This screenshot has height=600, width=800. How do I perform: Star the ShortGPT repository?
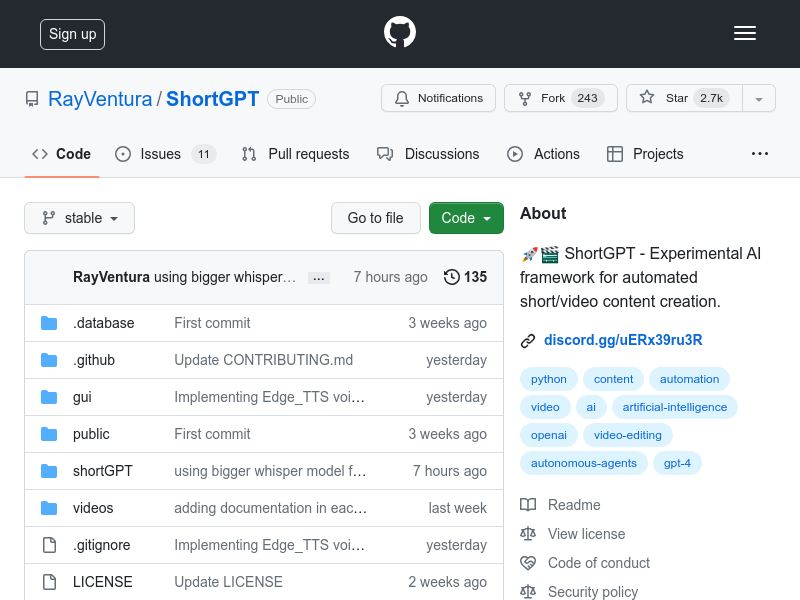684,98
